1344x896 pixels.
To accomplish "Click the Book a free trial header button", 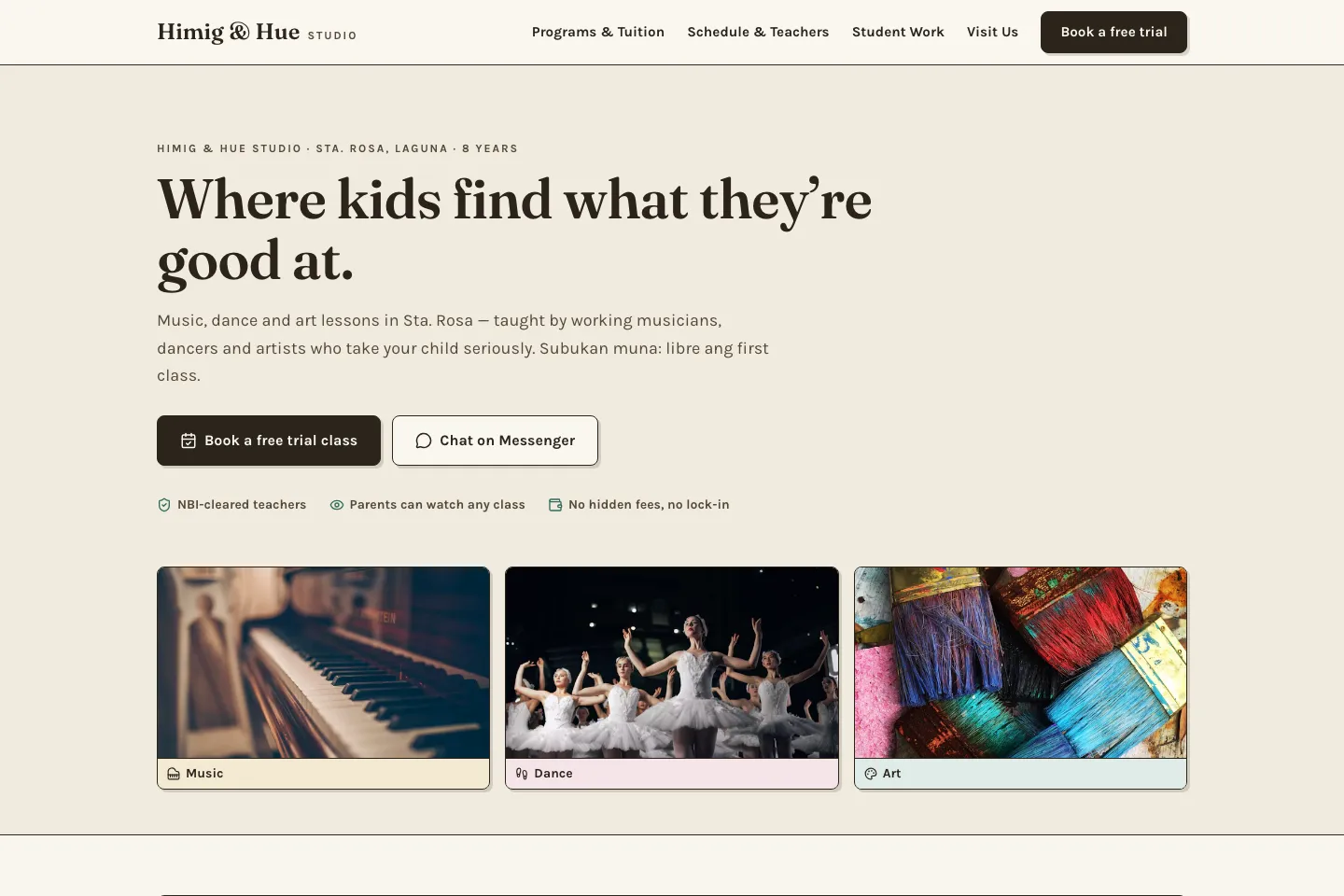I will [x=1113, y=32].
